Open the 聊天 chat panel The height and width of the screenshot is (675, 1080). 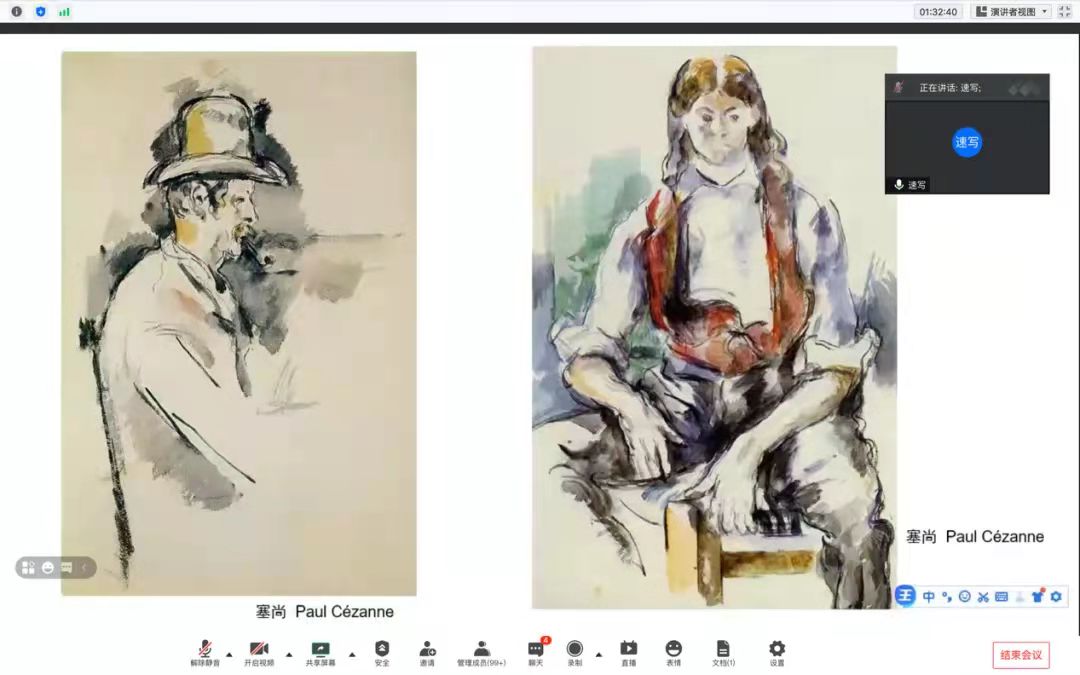536,652
